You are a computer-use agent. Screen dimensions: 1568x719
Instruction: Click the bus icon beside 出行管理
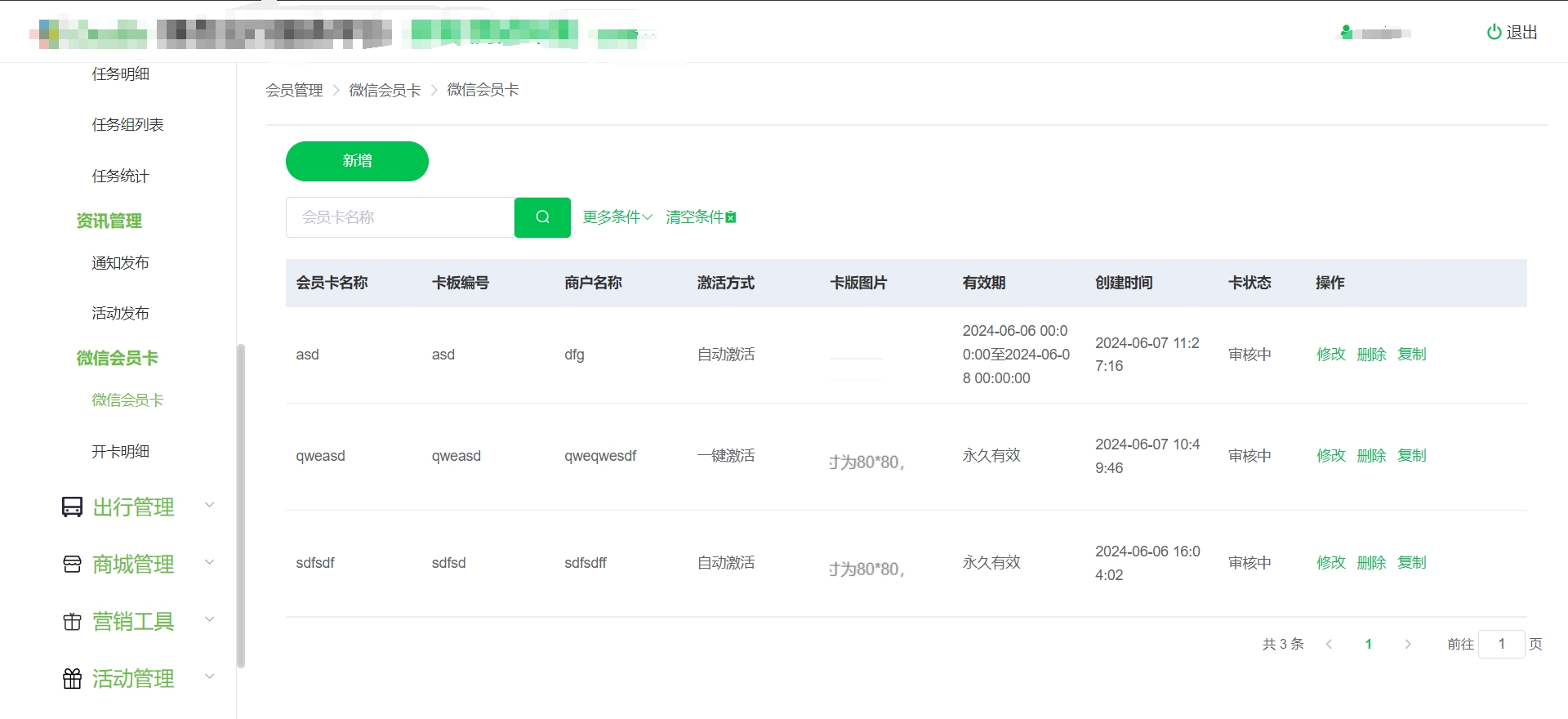point(72,507)
